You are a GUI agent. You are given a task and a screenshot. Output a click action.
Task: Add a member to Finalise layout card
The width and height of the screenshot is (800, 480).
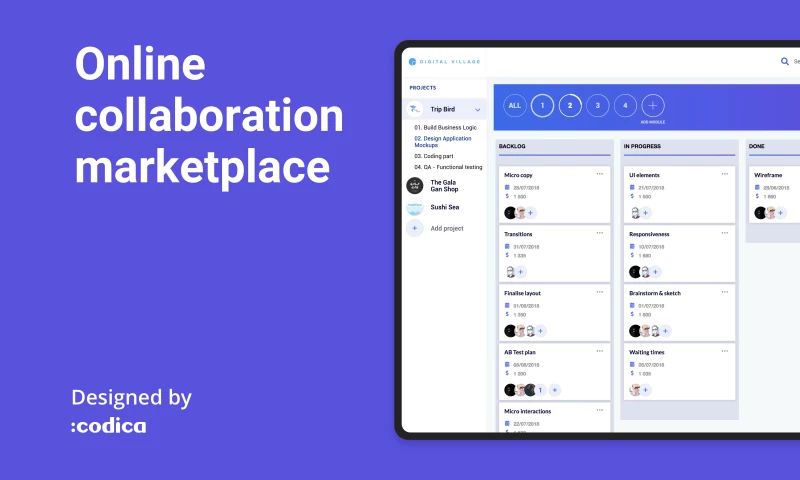(x=540, y=331)
